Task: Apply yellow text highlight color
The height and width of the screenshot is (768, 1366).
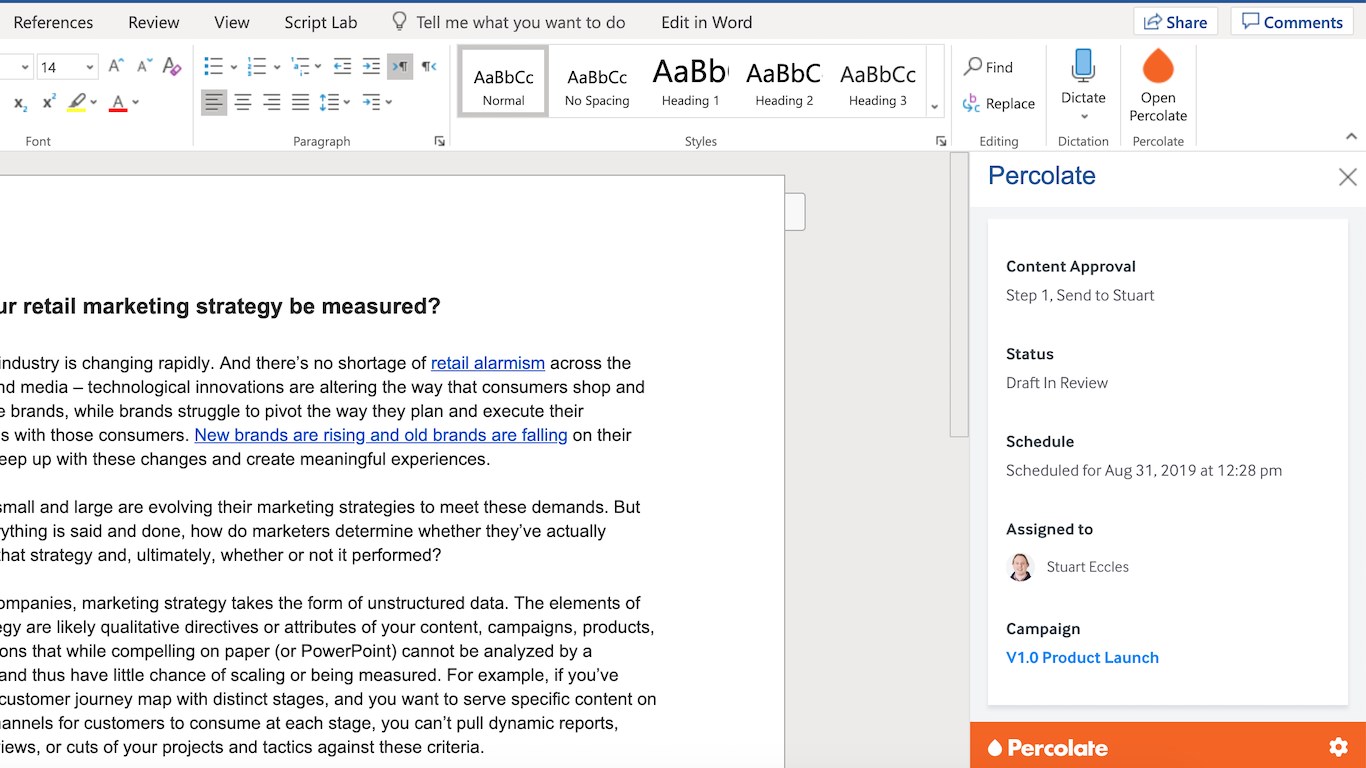Action: coord(77,102)
